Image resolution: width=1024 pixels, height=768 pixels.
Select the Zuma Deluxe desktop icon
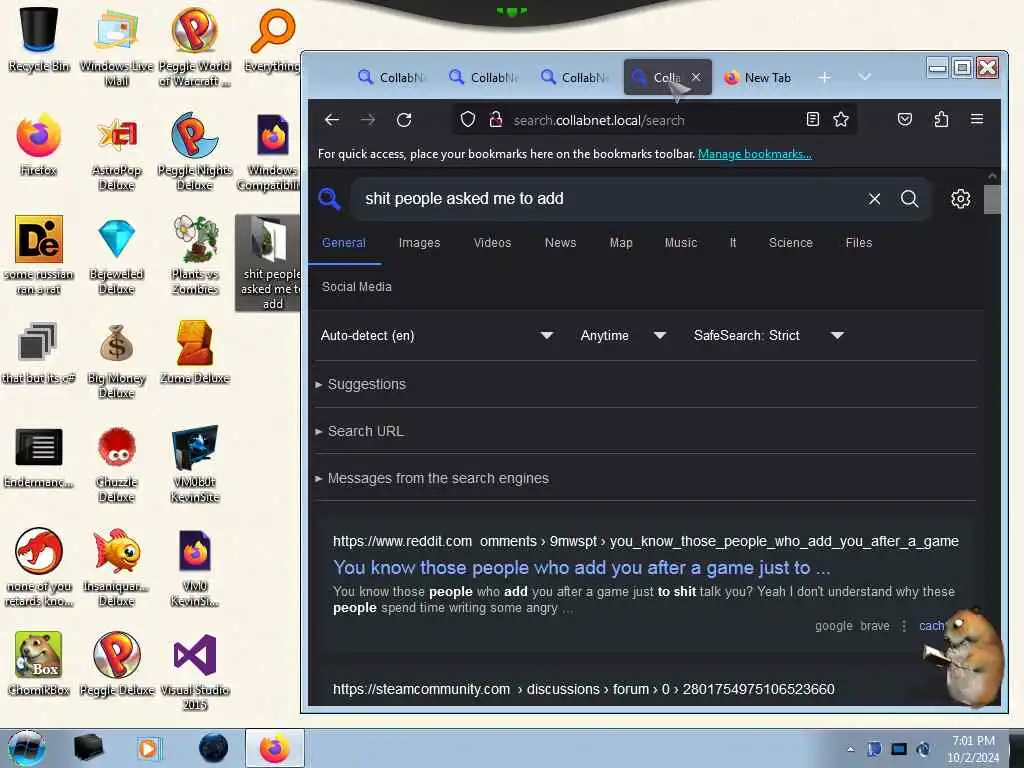pos(195,351)
